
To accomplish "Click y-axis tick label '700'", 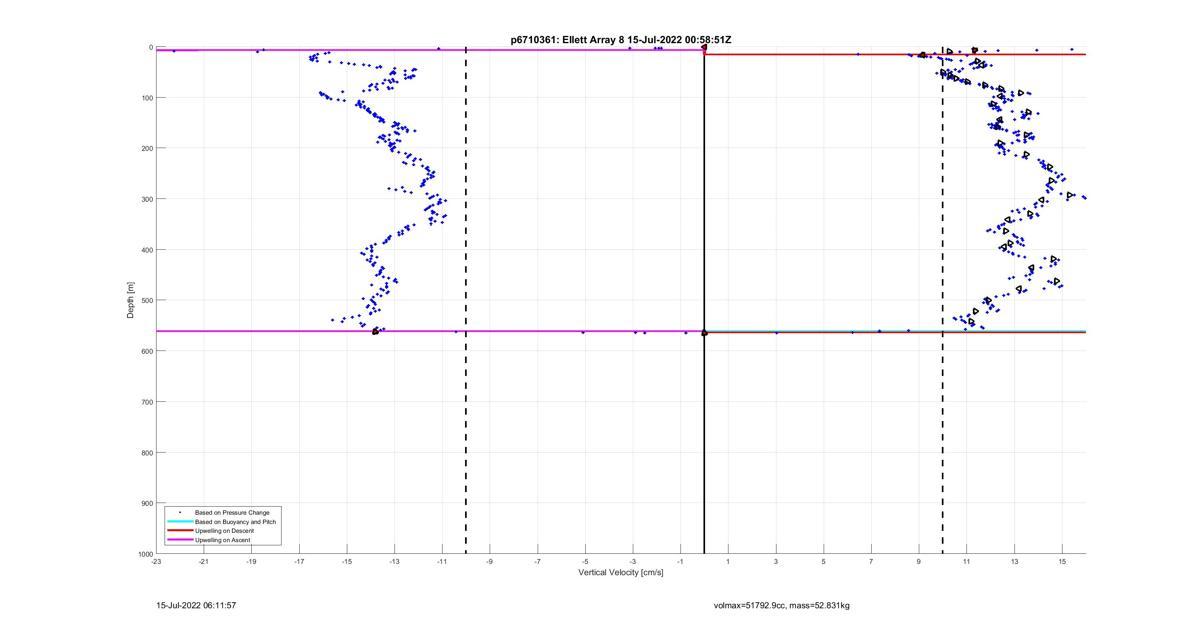I will 146,402.
